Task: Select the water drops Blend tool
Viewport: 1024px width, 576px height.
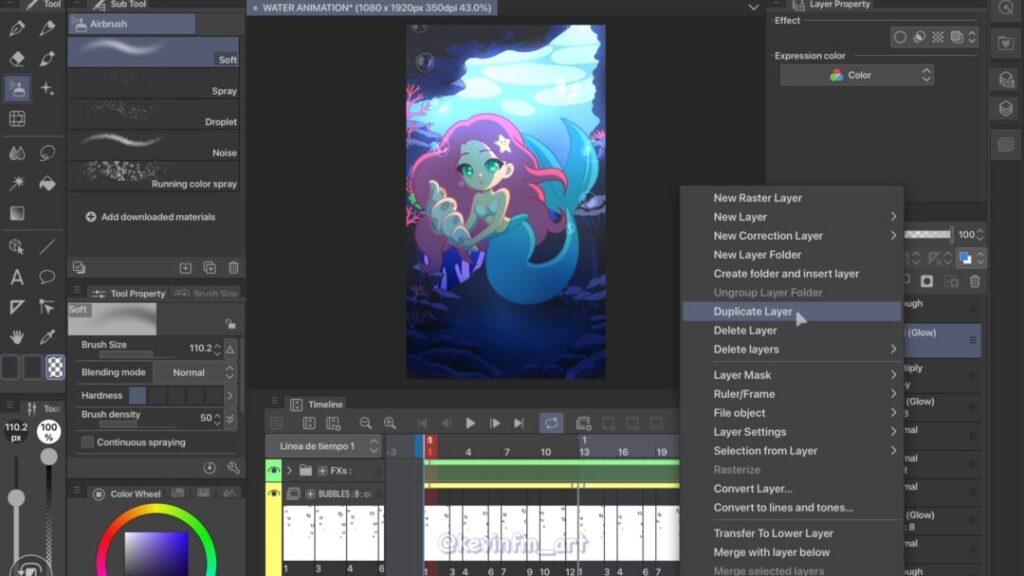Action: tap(17, 153)
